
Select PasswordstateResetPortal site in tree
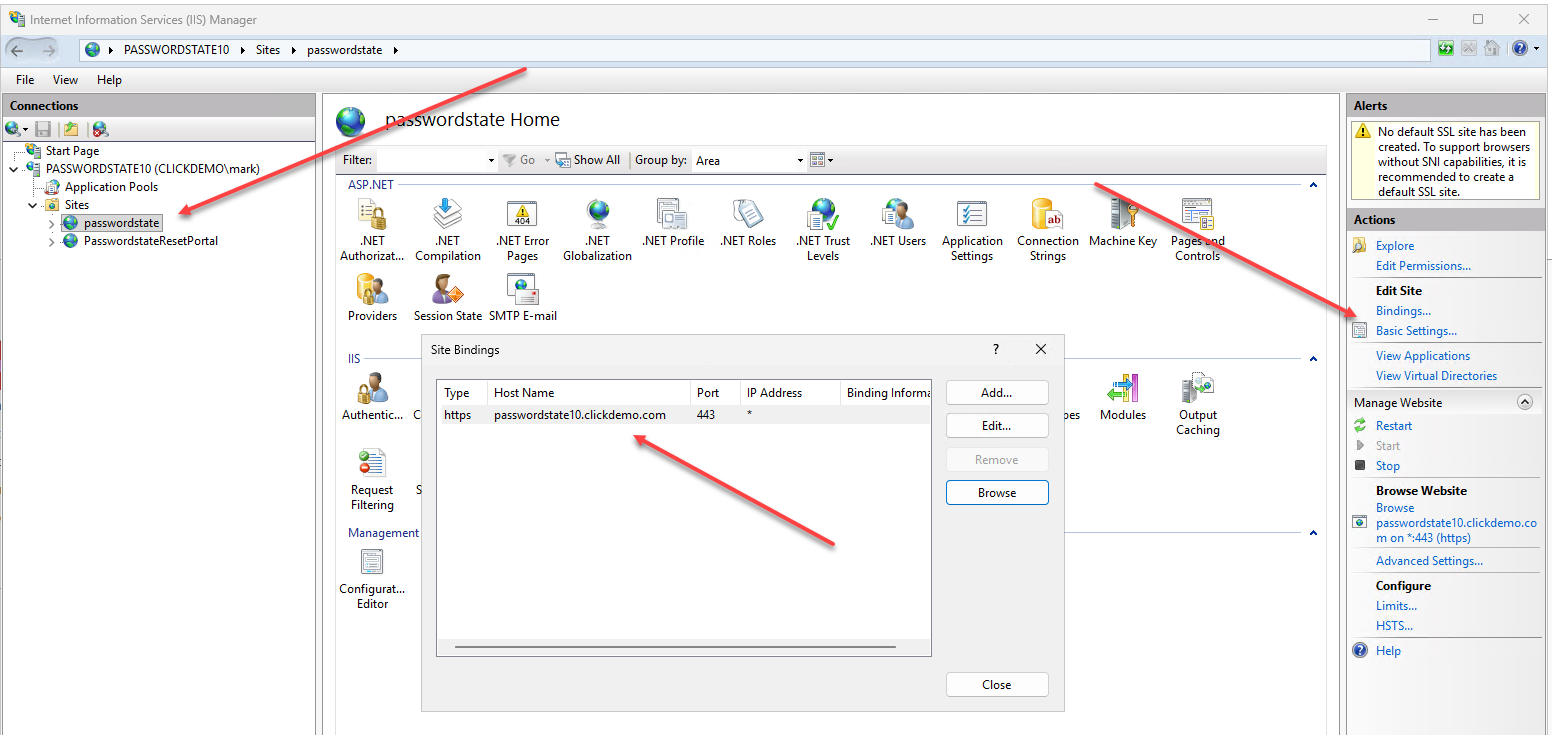coord(151,241)
